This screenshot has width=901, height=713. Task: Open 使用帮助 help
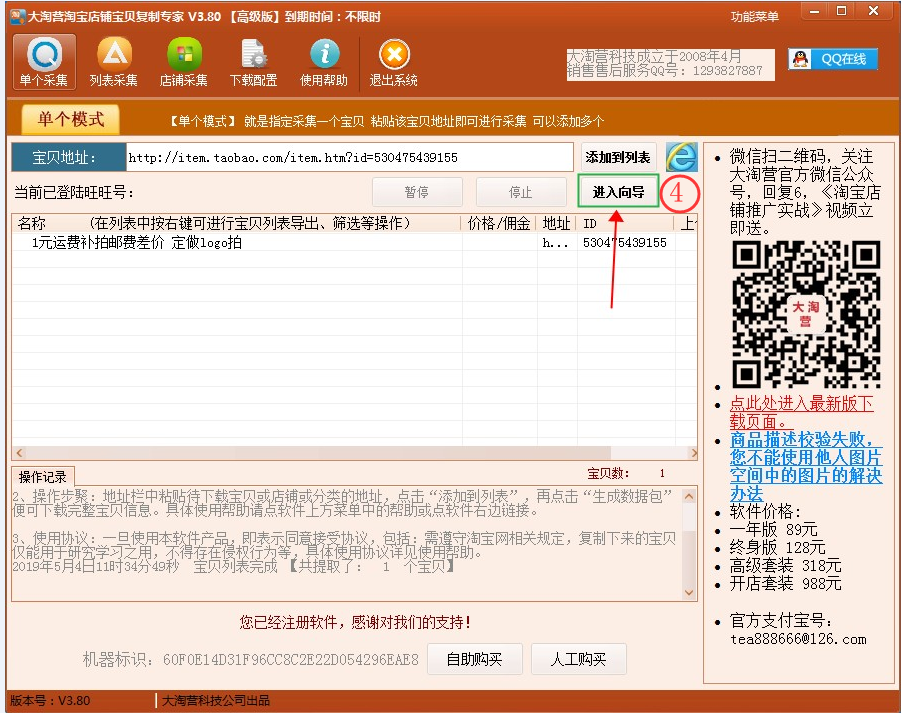pos(324,62)
